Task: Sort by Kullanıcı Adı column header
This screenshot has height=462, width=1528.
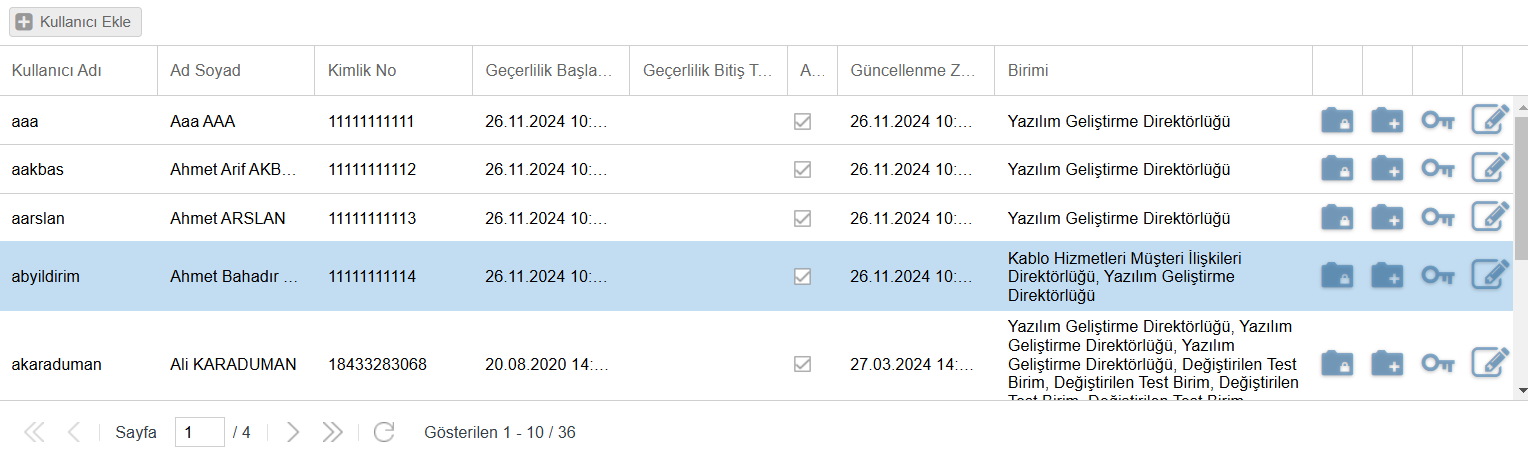Action: (x=57, y=70)
